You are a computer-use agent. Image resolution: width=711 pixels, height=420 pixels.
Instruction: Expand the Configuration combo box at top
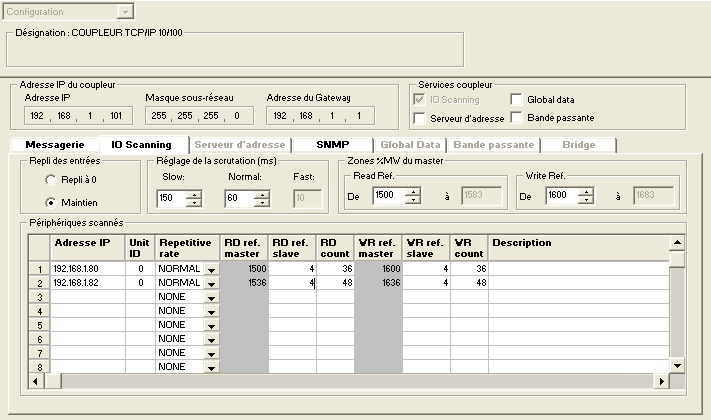tap(124, 12)
